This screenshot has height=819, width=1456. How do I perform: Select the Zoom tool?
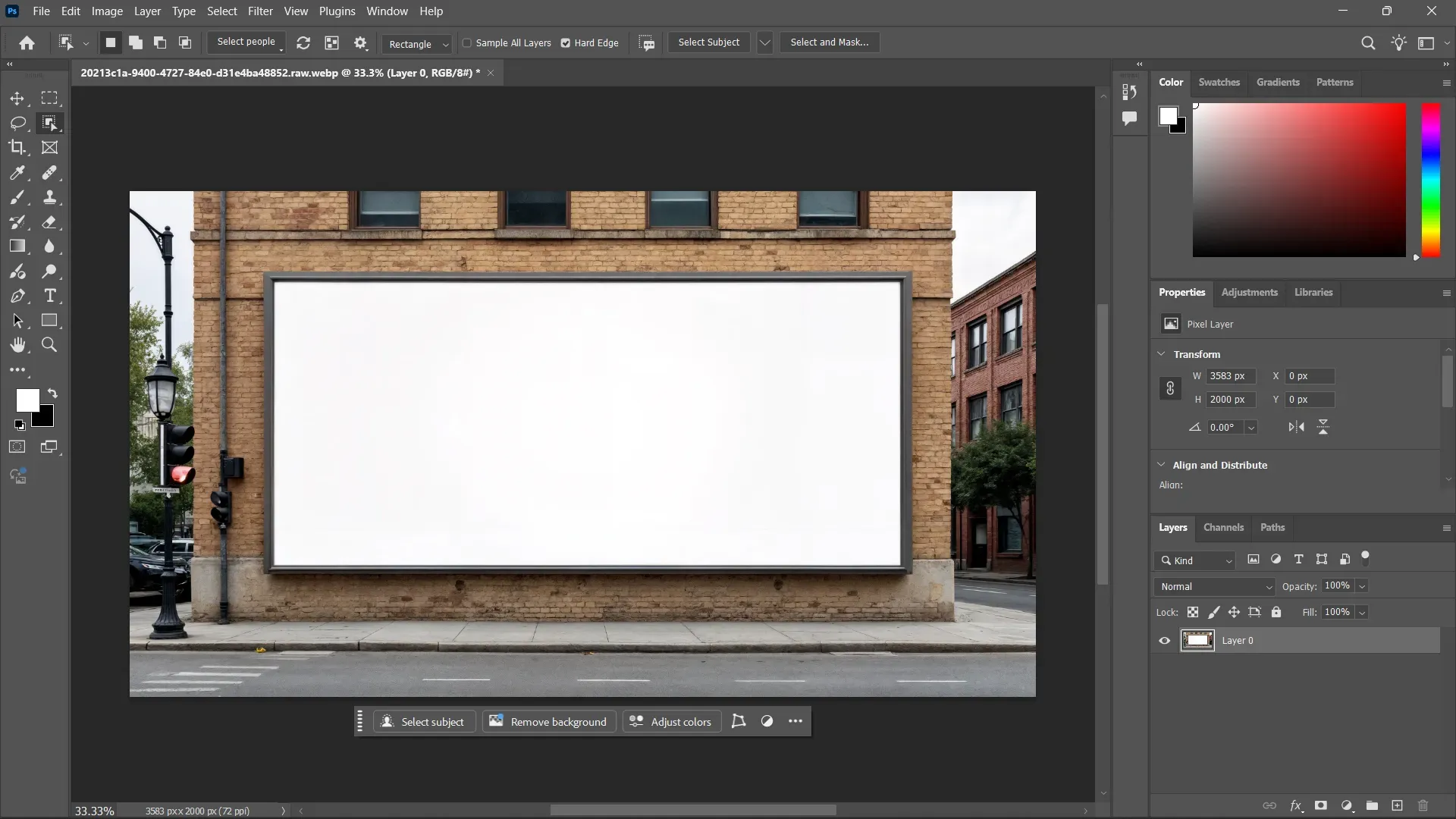(x=49, y=344)
